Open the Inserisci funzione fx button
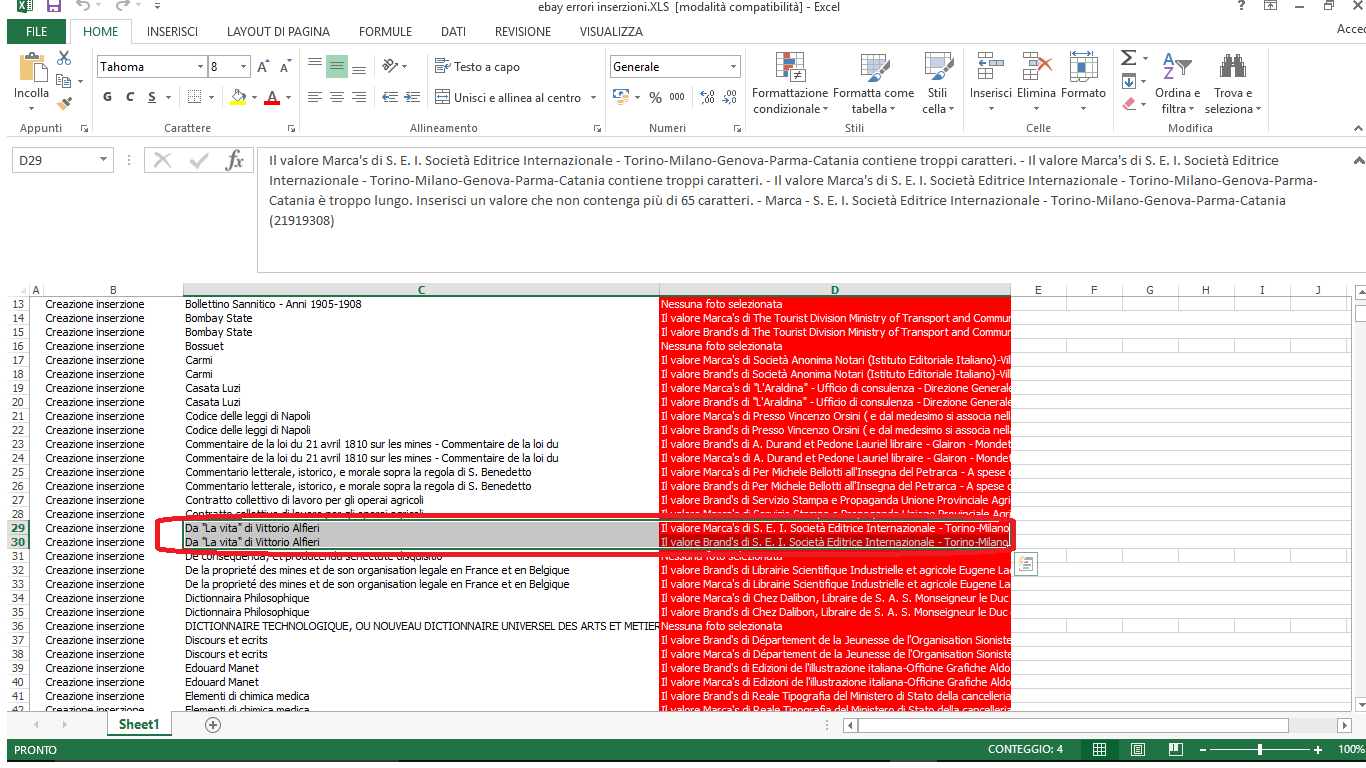This screenshot has height=768, width=1366. 234,160
